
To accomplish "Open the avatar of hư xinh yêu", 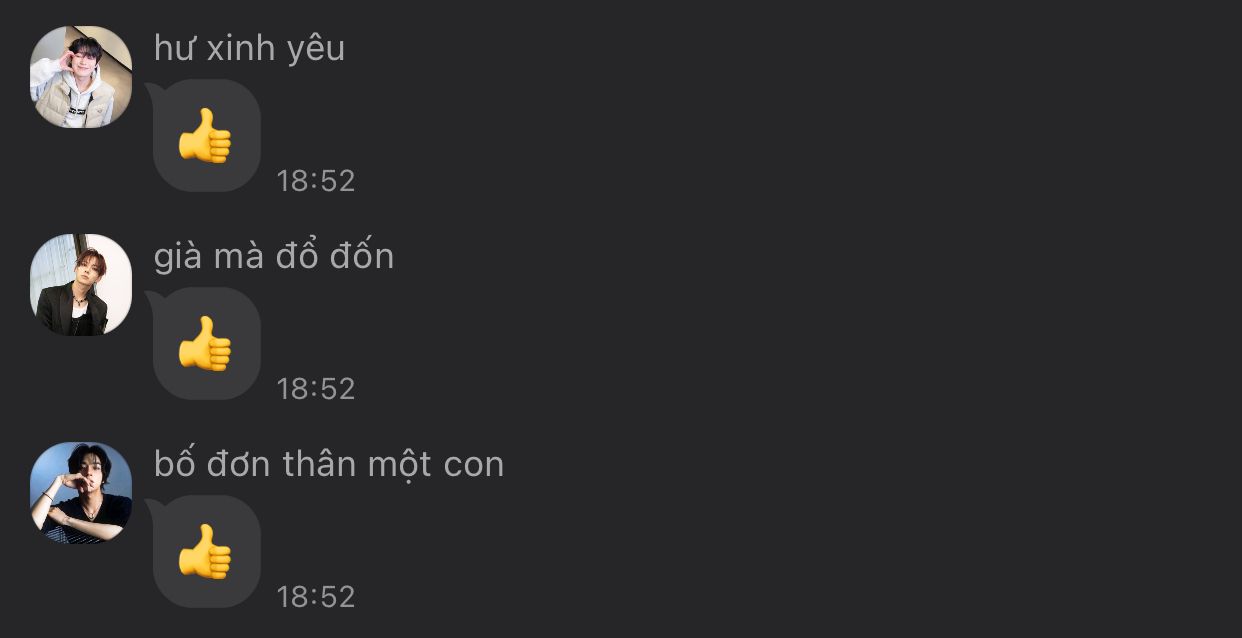I will click(x=81, y=77).
